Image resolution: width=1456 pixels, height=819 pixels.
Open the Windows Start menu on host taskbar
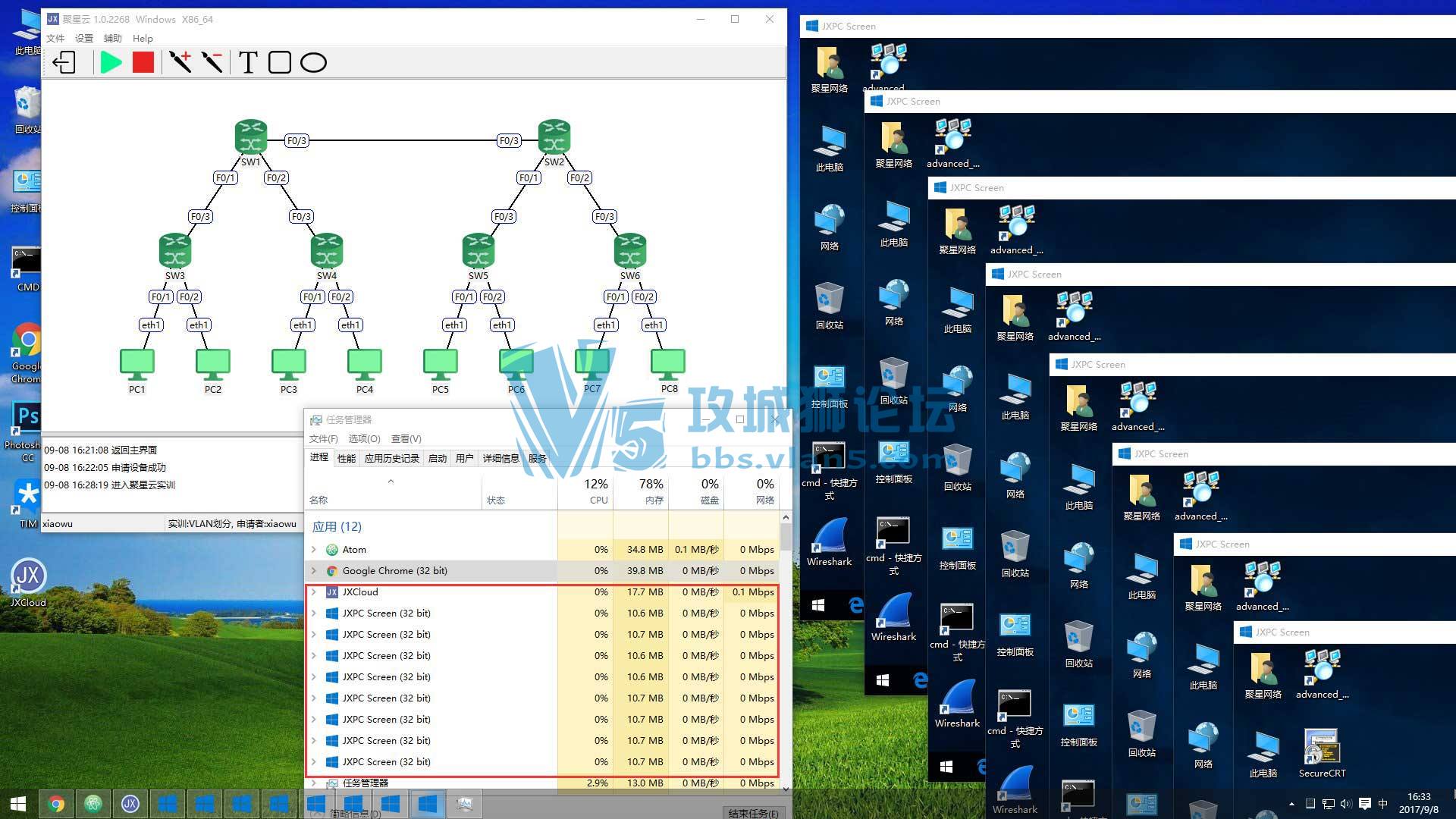(x=18, y=804)
